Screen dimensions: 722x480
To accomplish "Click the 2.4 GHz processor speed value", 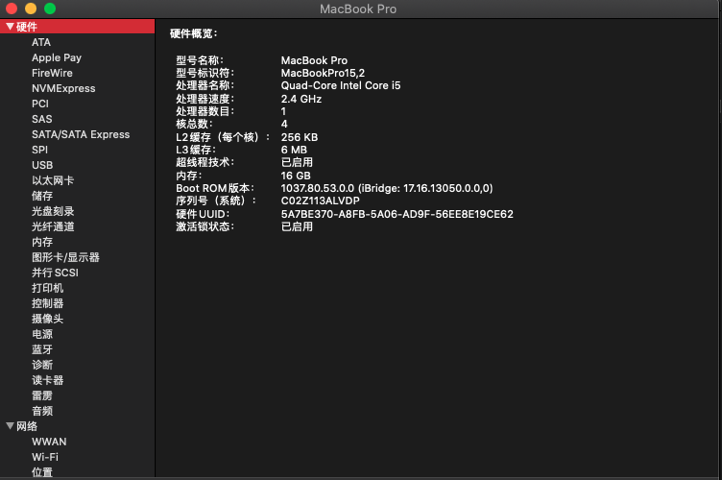I will [301, 99].
